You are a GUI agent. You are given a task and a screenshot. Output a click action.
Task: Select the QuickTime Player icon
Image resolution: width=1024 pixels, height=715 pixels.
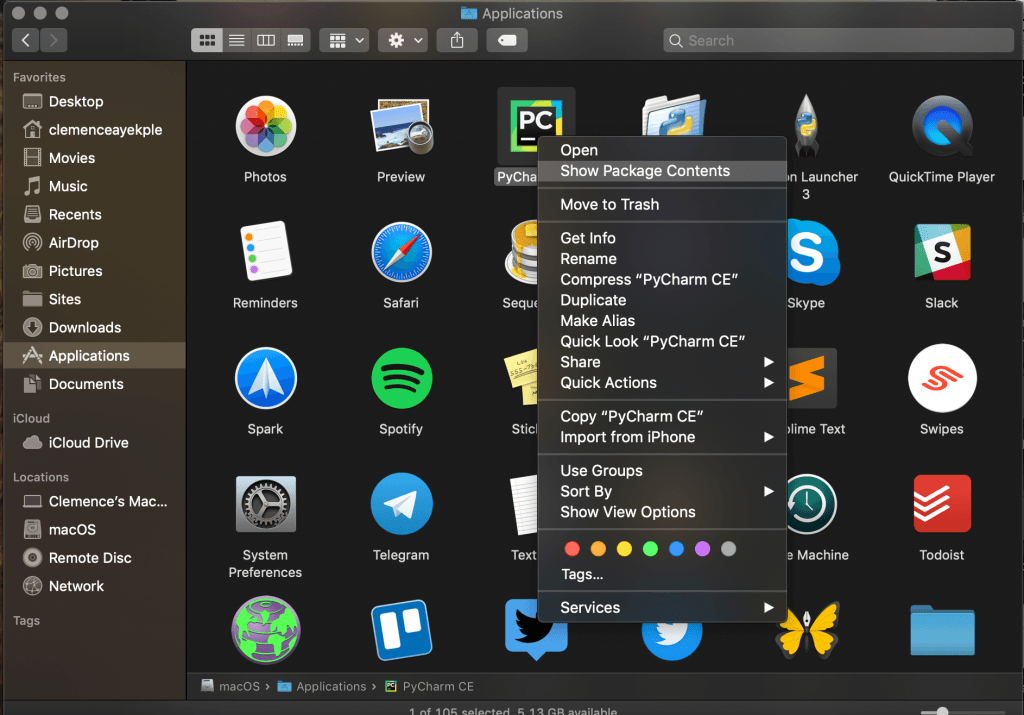941,127
